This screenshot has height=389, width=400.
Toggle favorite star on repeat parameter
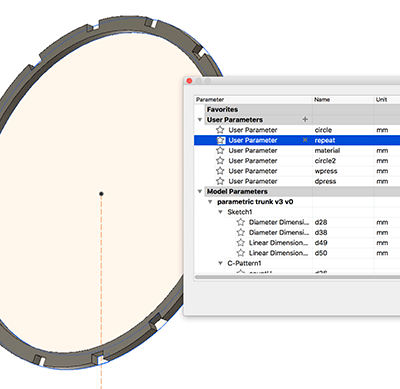[221, 140]
